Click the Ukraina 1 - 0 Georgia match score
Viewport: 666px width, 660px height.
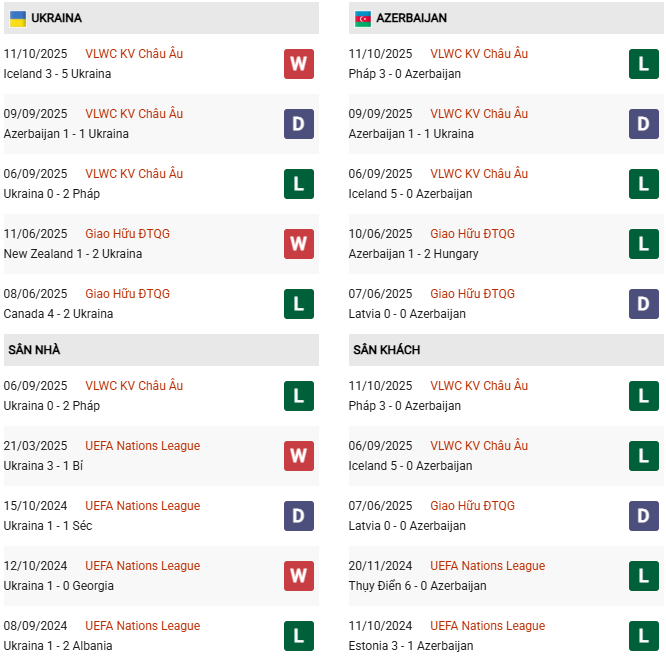58,586
